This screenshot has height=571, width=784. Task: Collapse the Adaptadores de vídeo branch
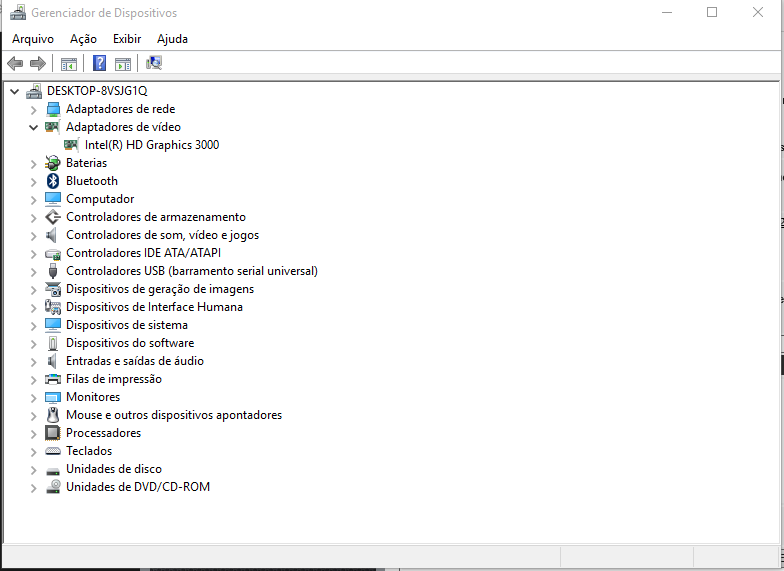(x=33, y=127)
